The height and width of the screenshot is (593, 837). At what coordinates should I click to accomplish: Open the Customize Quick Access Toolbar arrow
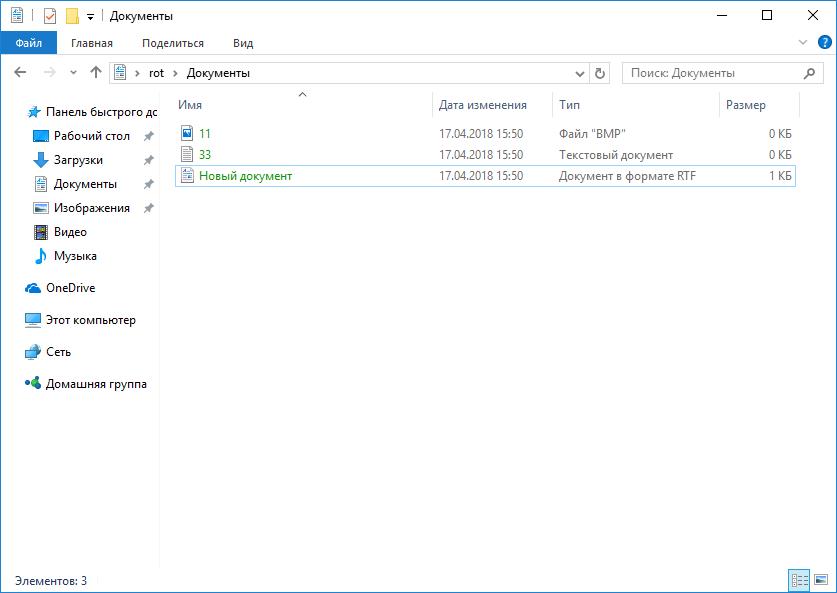click(x=91, y=17)
